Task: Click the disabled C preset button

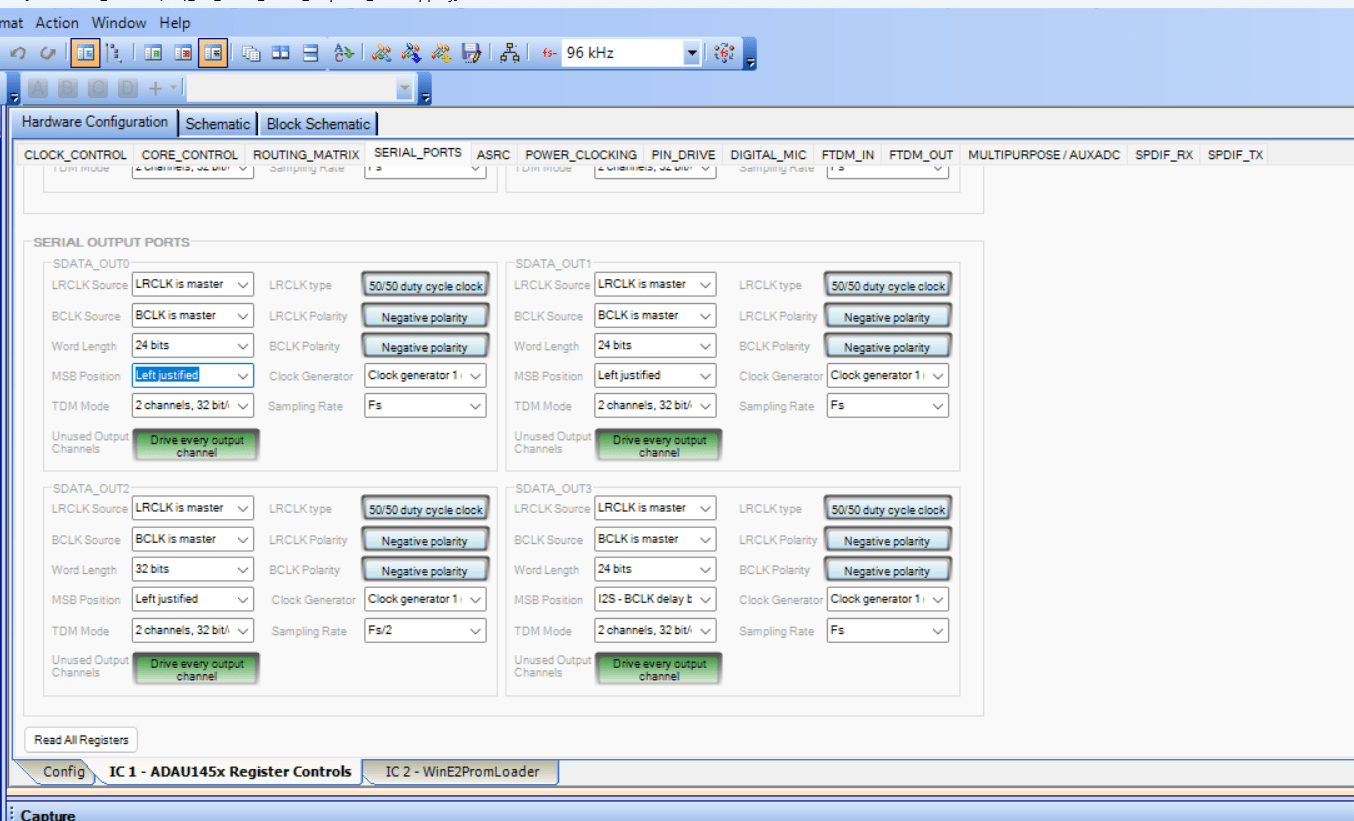Action: click(98, 88)
